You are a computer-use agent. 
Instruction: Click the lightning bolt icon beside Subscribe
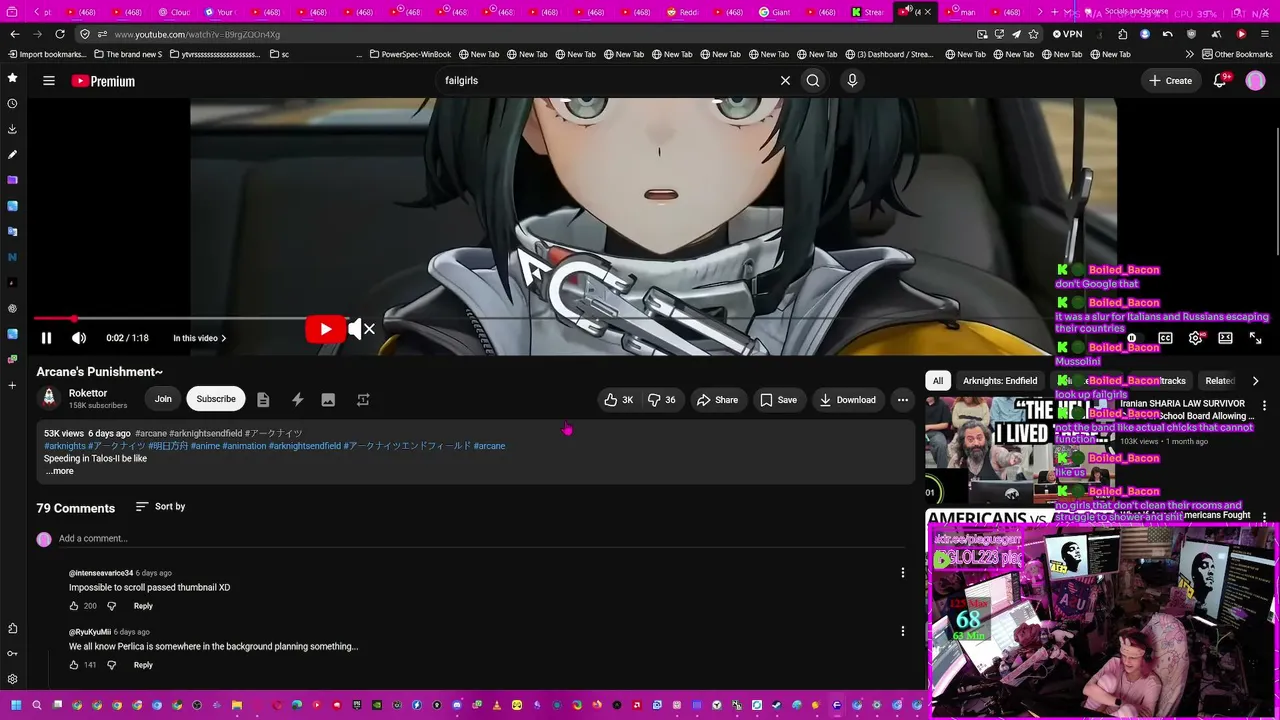[x=297, y=400]
